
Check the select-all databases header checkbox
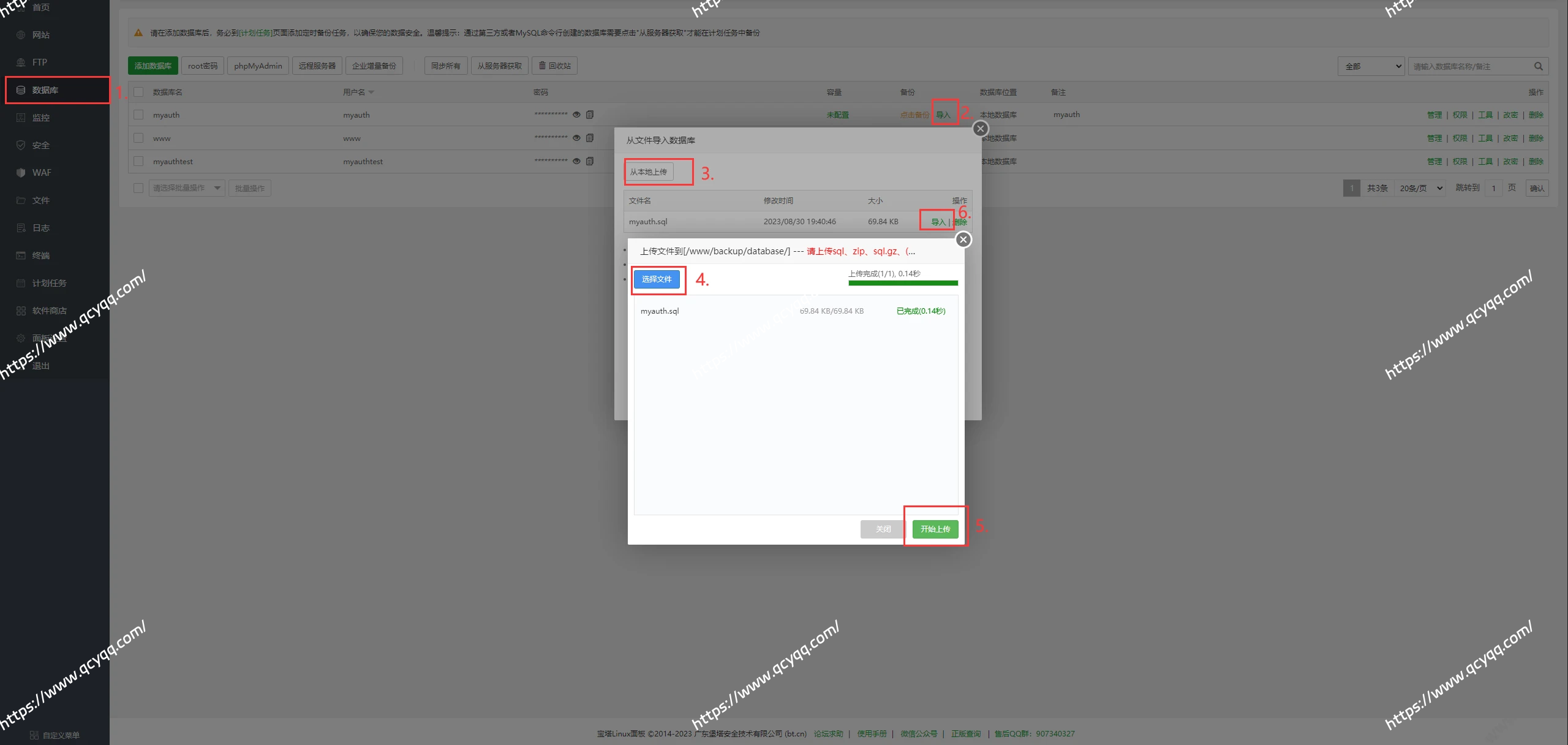tap(138, 92)
